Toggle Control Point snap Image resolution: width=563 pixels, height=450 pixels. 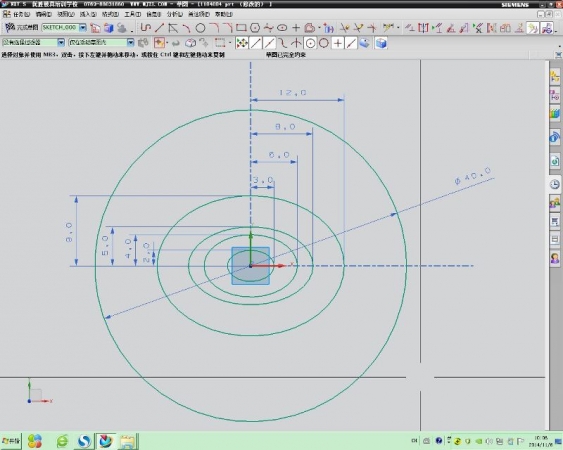[x=283, y=43]
